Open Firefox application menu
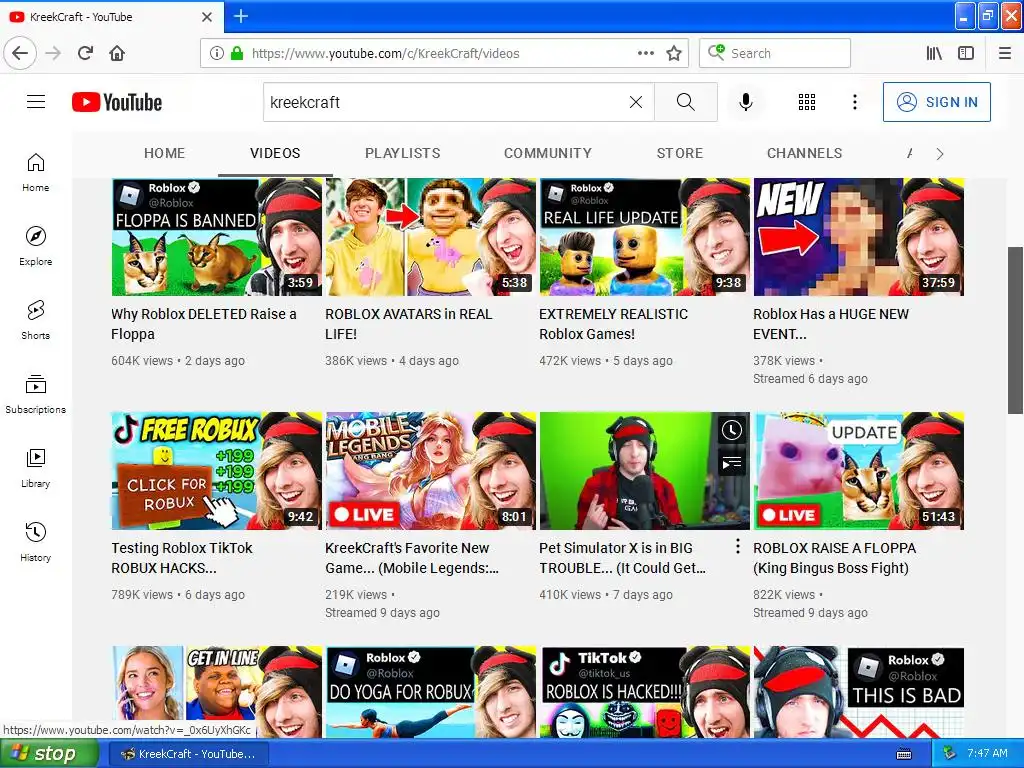Screen dimensions: 1024x768 pyautogui.click(x=1005, y=53)
